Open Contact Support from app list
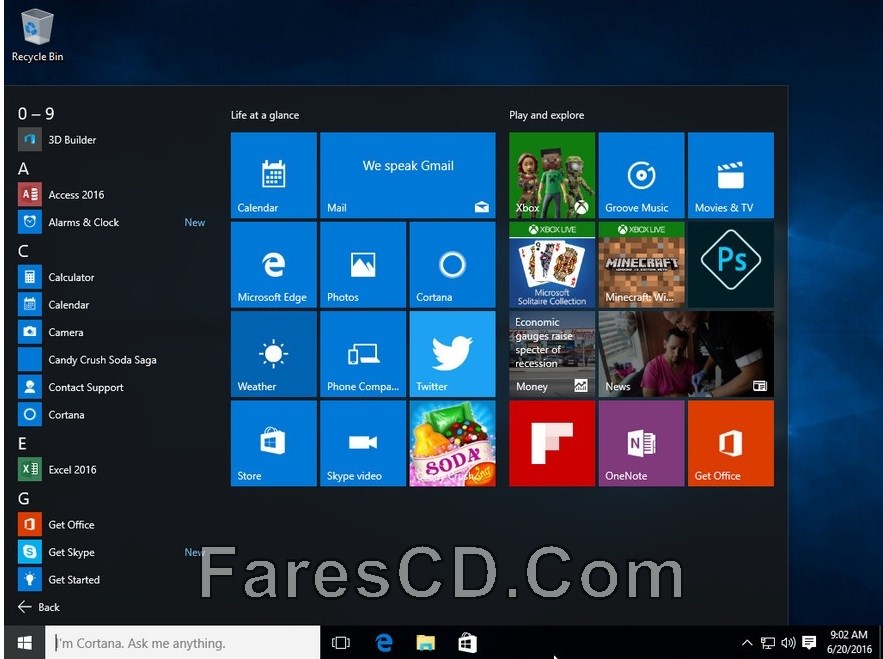Viewport: 883px width, 659px height. click(113, 387)
